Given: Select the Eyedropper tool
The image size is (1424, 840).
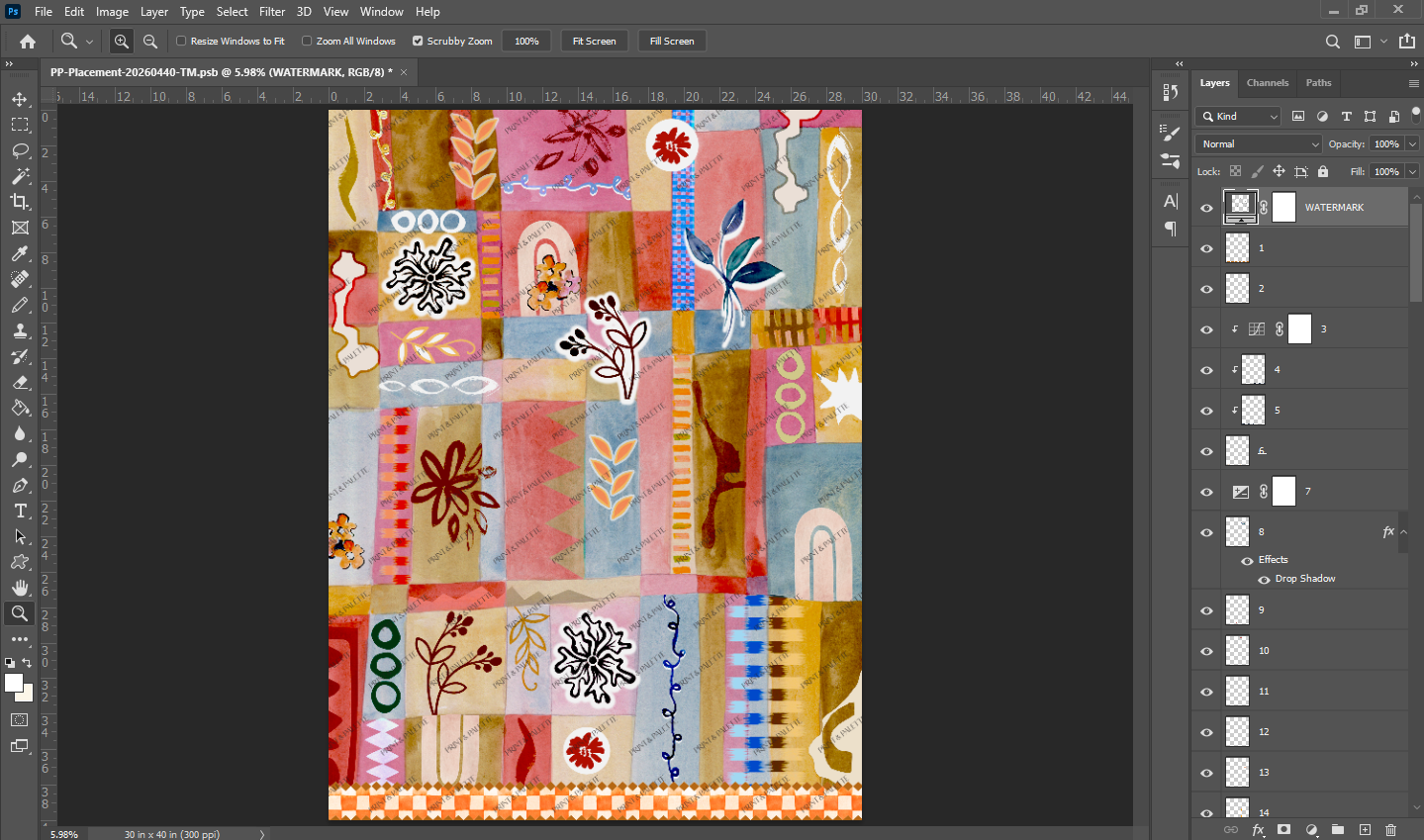Looking at the screenshot, I should pos(20,253).
